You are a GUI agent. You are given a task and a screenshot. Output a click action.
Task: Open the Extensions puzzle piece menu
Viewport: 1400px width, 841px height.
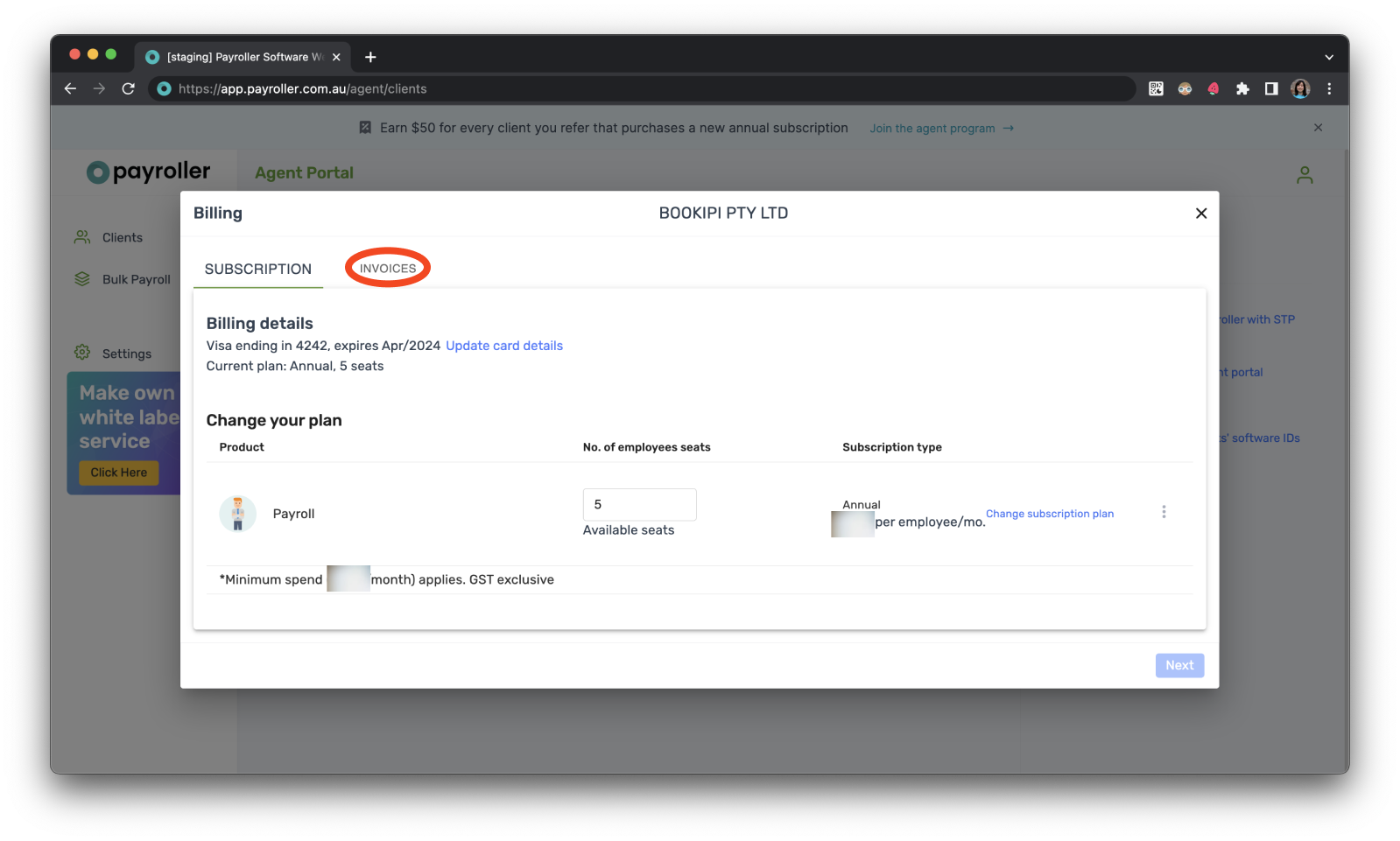point(1242,88)
